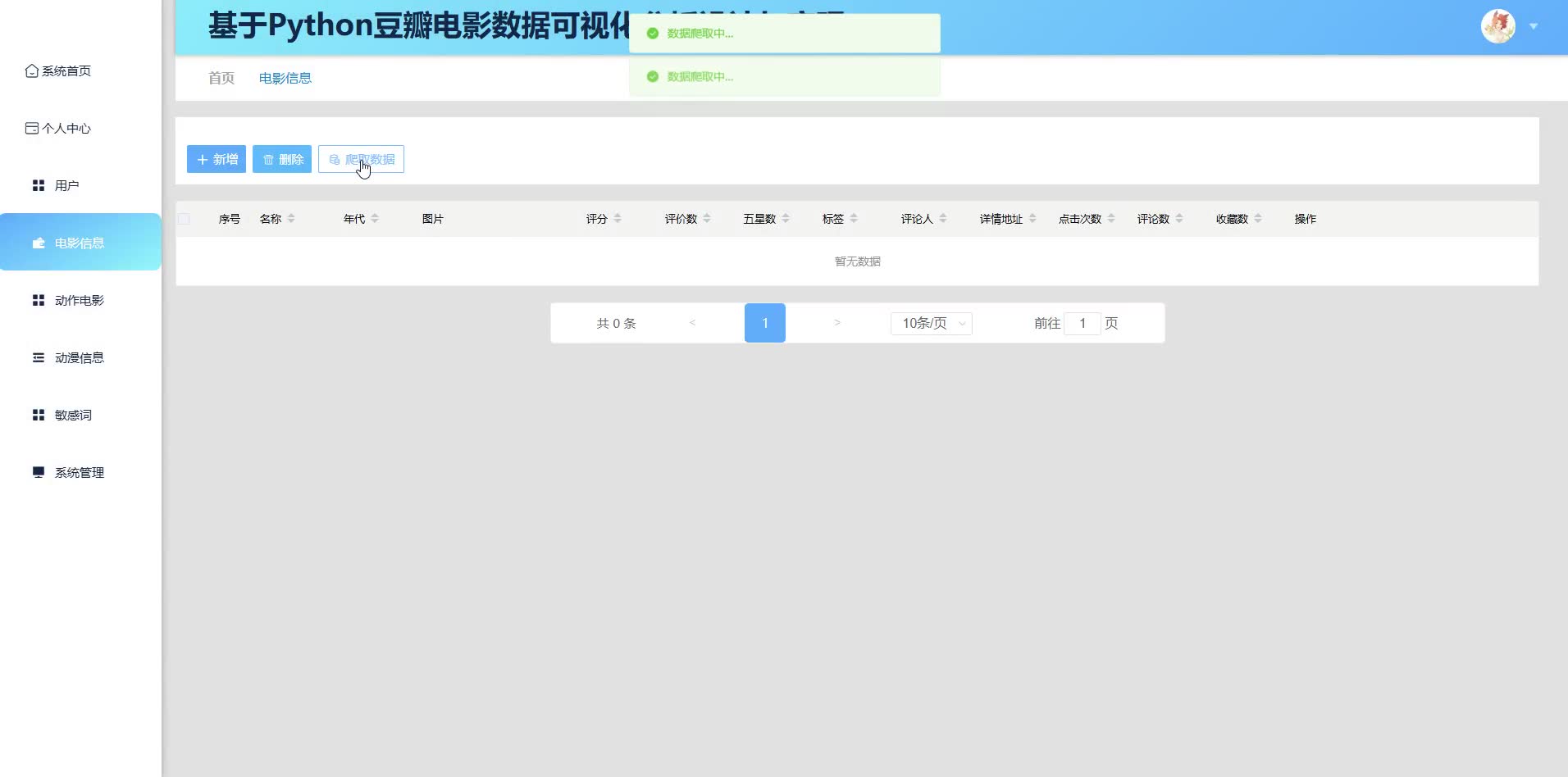Viewport: 1568px width, 777px height.
Task: Click the first 数据爬取中 success check icon
Action: (653, 34)
